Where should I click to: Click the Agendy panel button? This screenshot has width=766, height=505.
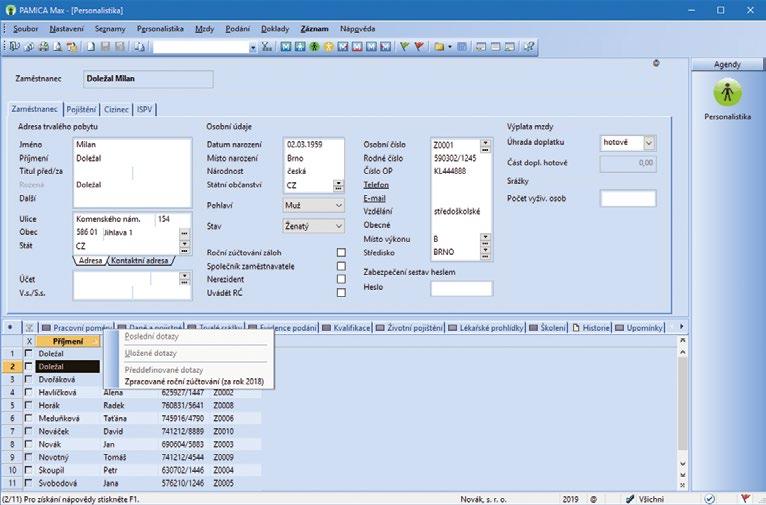click(x=727, y=64)
